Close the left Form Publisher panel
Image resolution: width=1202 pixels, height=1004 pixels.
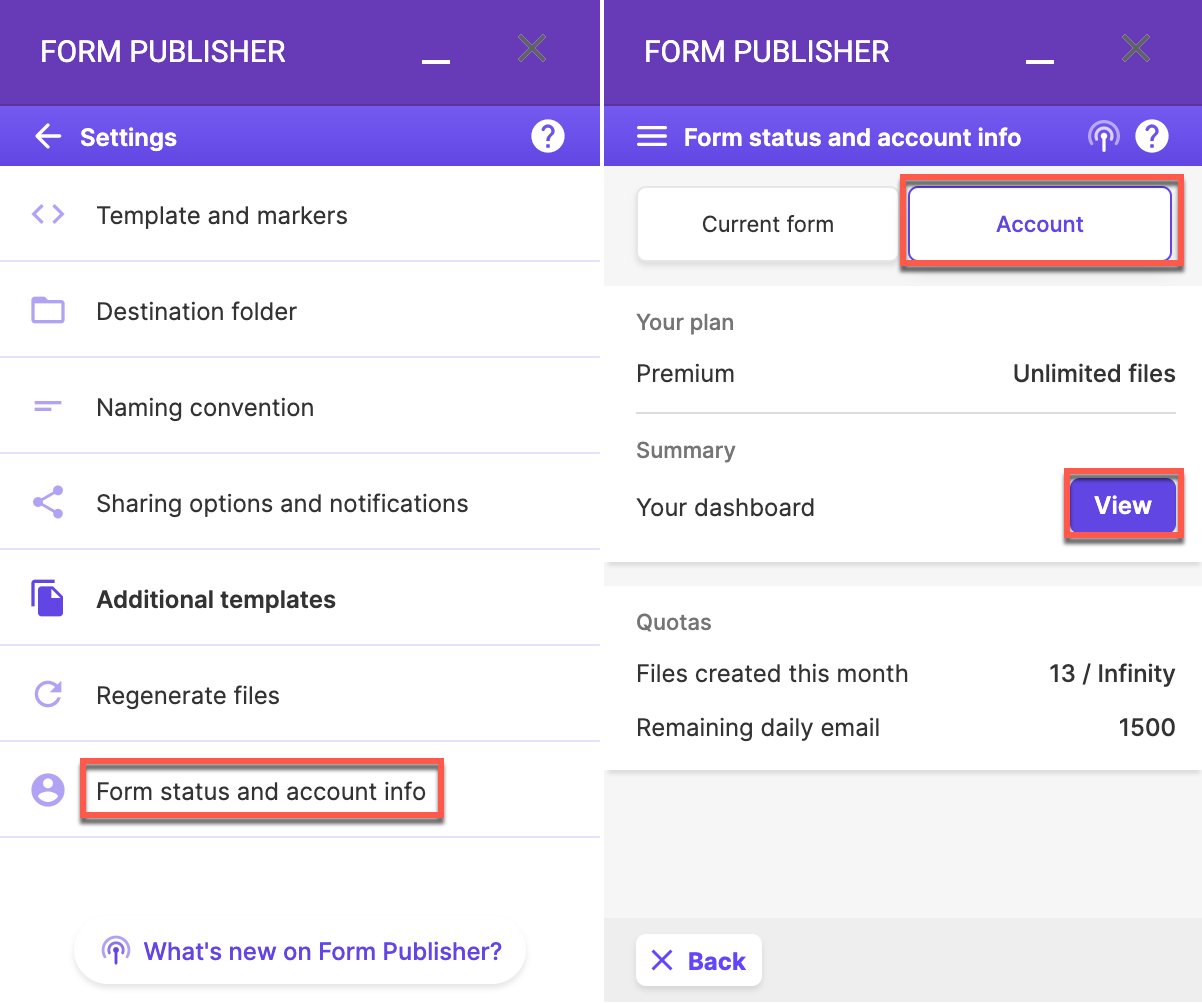tap(532, 48)
